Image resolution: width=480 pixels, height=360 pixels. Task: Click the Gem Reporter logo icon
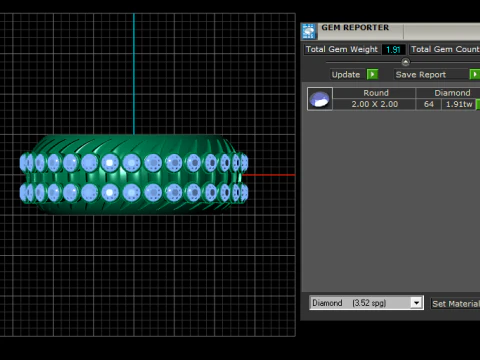point(308,31)
